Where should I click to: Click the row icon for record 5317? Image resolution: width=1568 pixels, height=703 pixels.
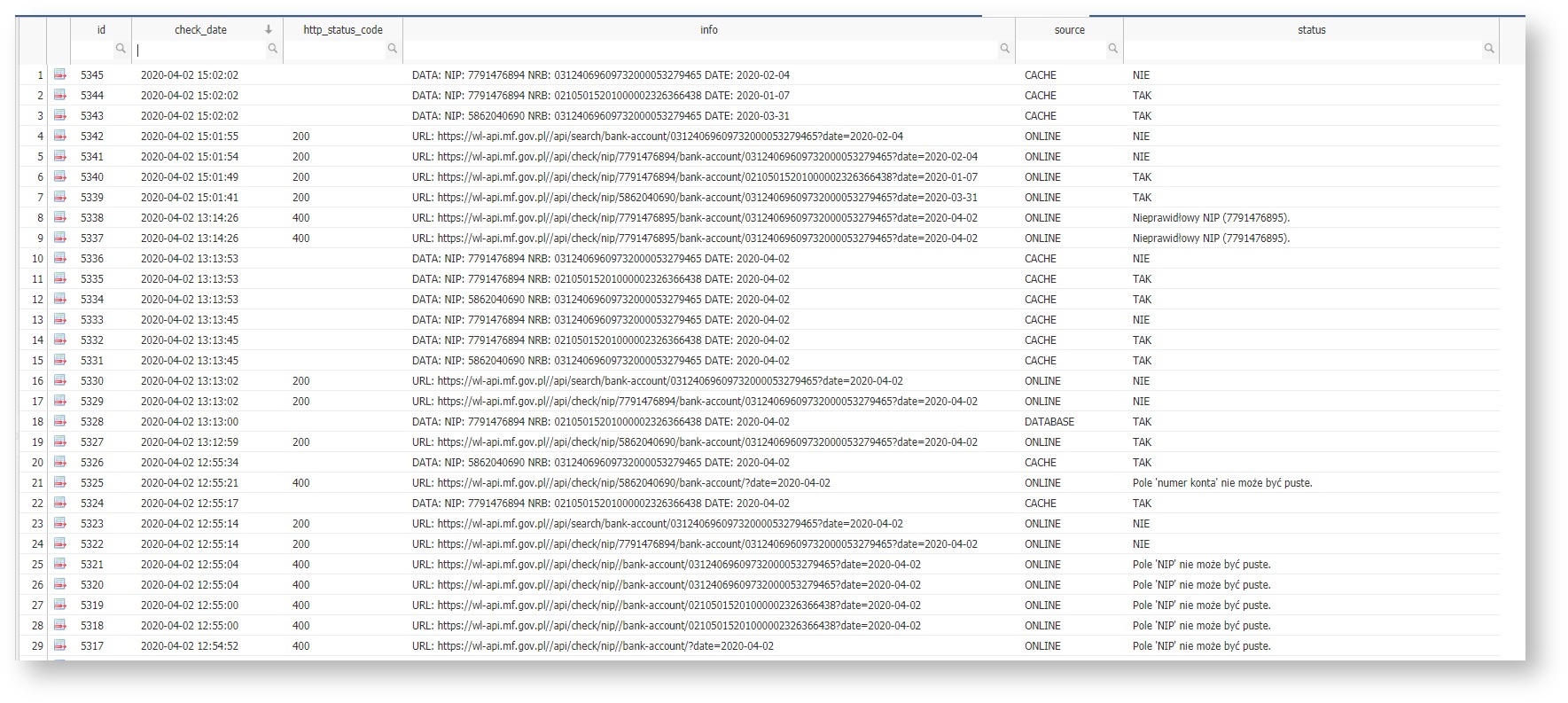60,645
